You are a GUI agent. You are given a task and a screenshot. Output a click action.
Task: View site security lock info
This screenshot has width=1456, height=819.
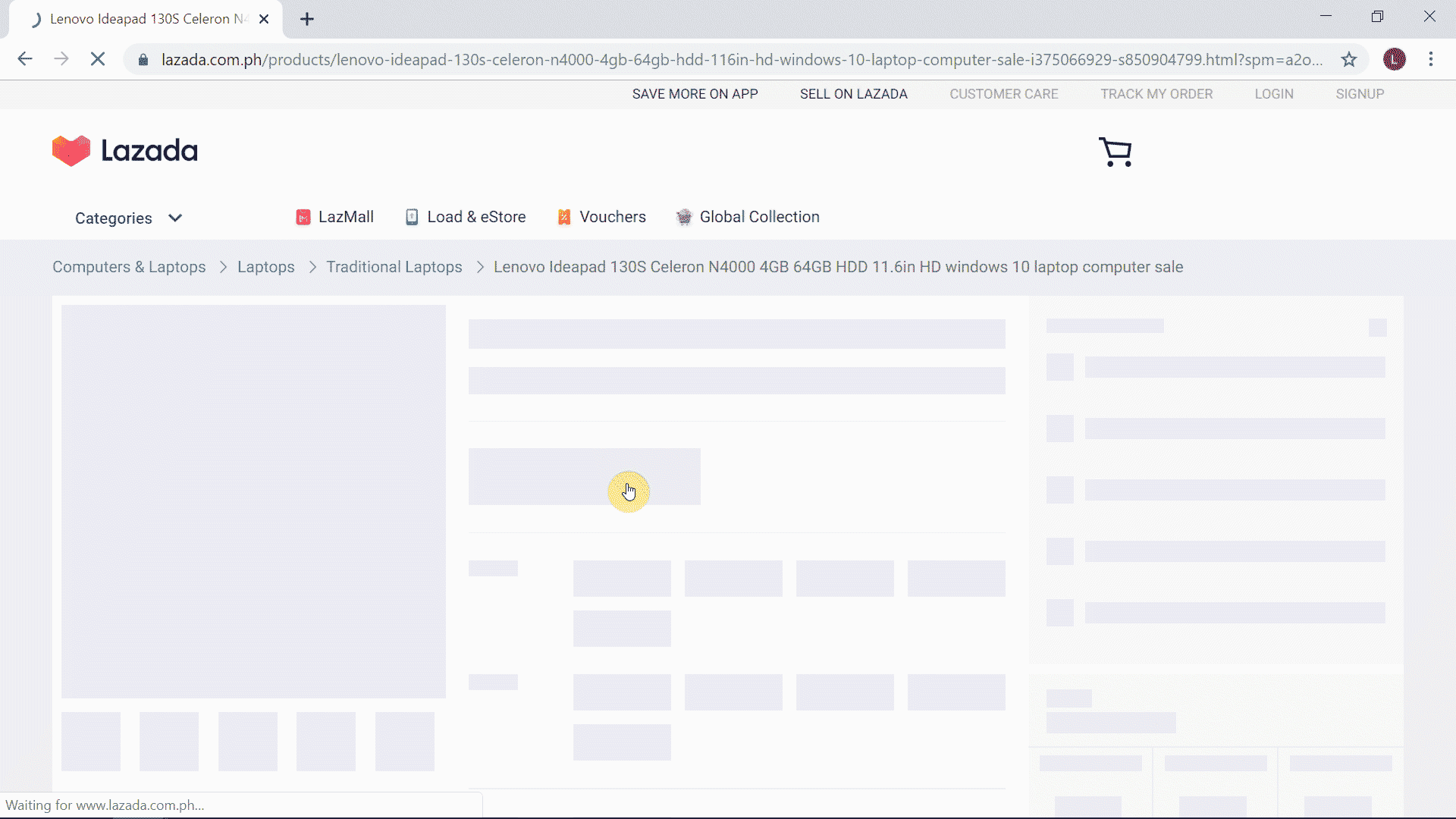[x=143, y=59]
